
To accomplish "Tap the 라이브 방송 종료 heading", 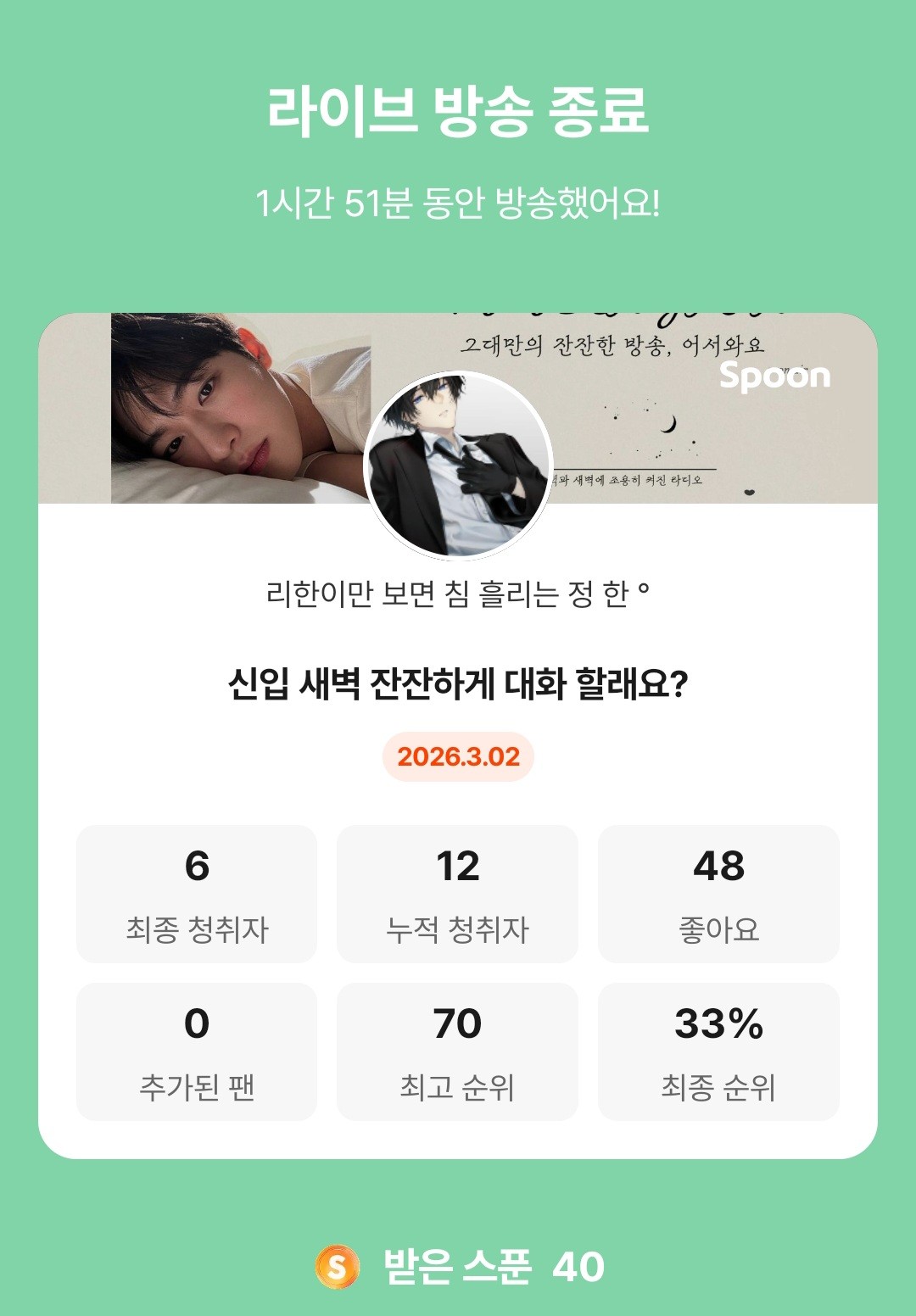I will [458, 110].
